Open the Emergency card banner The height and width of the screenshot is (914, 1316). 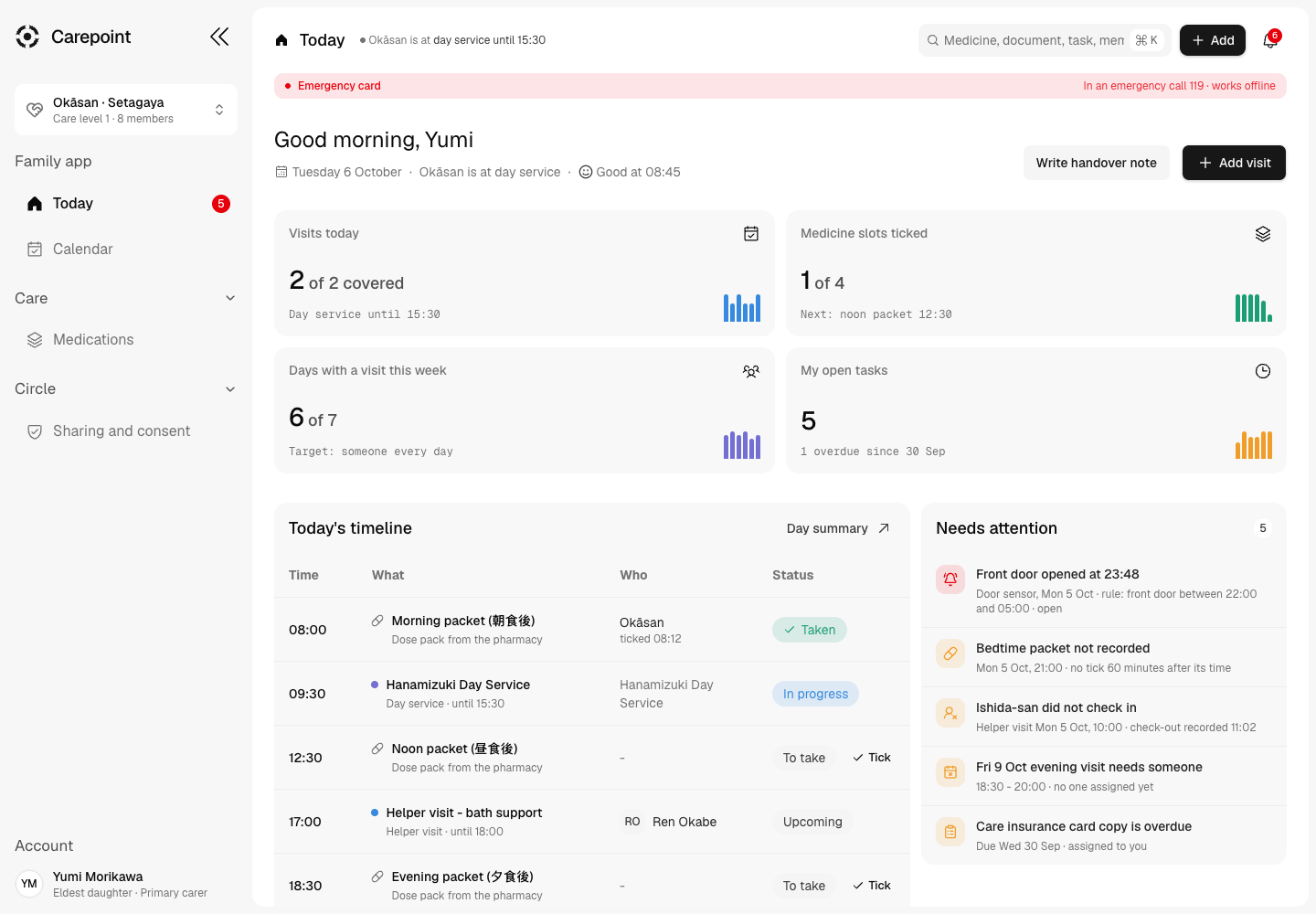click(x=780, y=86)
